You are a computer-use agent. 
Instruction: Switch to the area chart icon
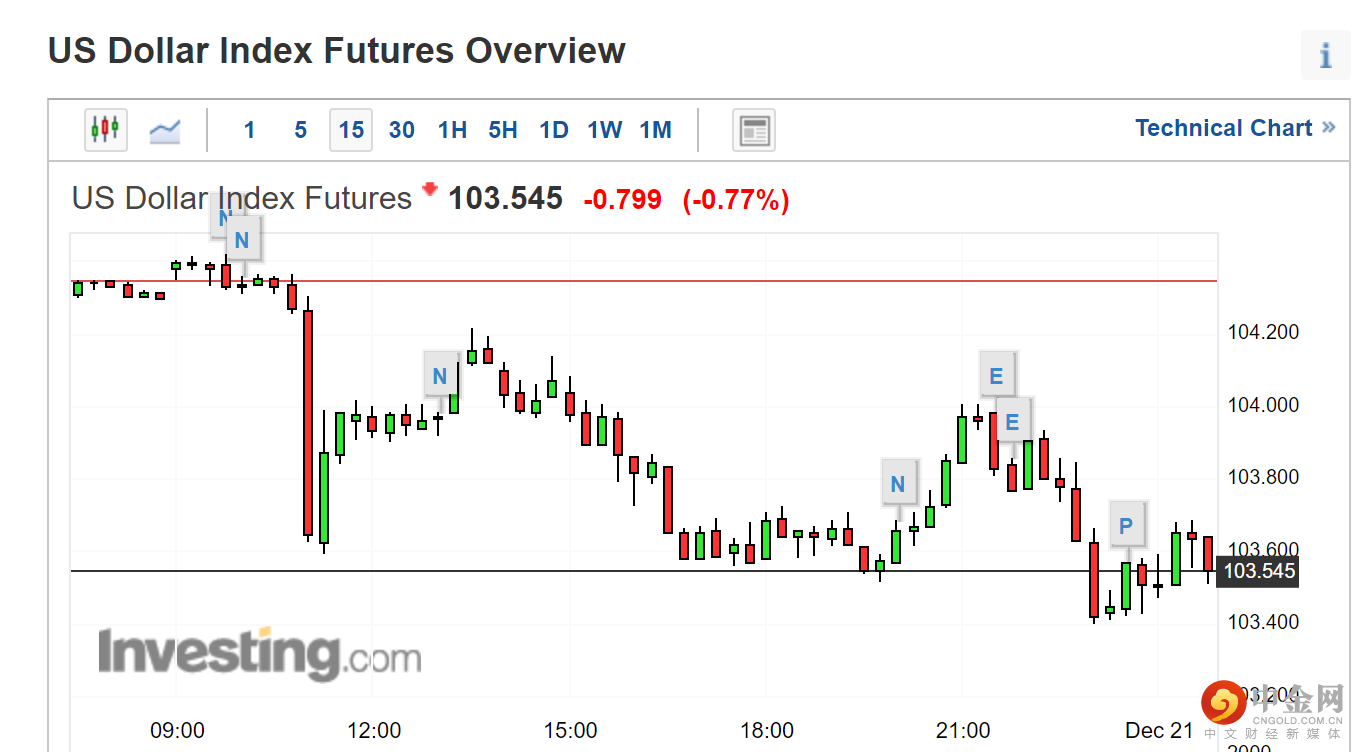(x=165, y=130)
